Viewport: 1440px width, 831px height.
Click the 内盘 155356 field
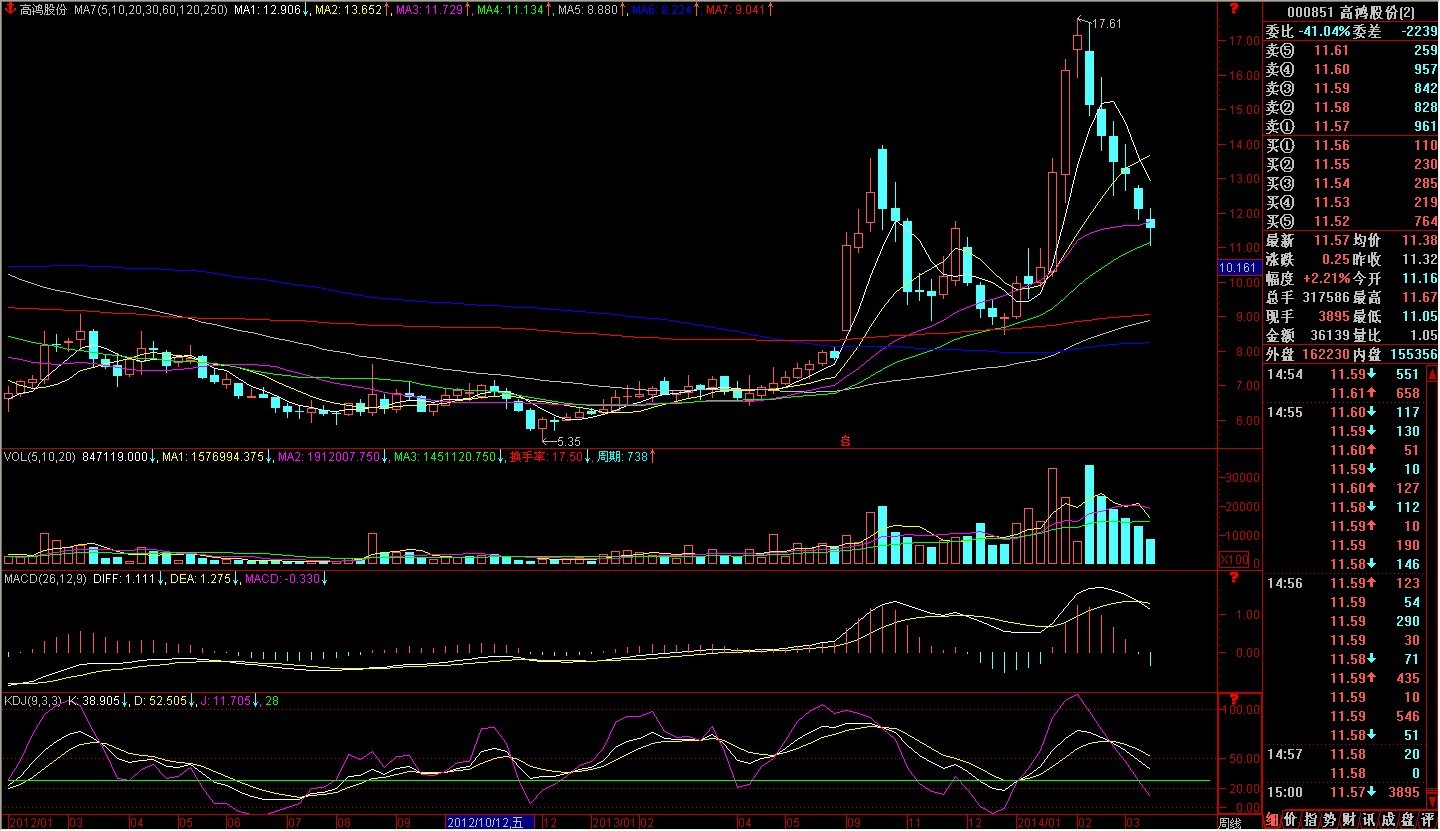click(1396, 355)
